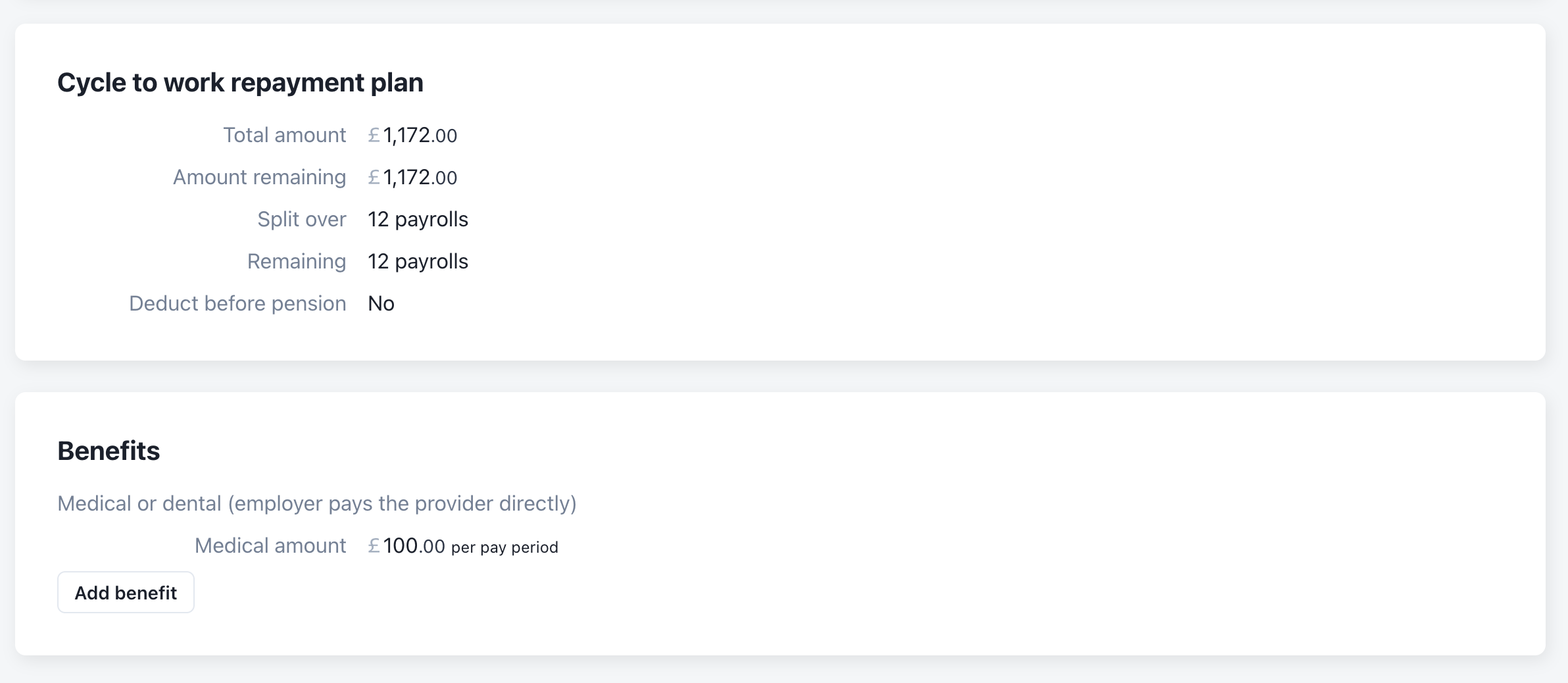The image size is (1568, 683).
Task: Click the Add benefit button
Action: (126, 593)
